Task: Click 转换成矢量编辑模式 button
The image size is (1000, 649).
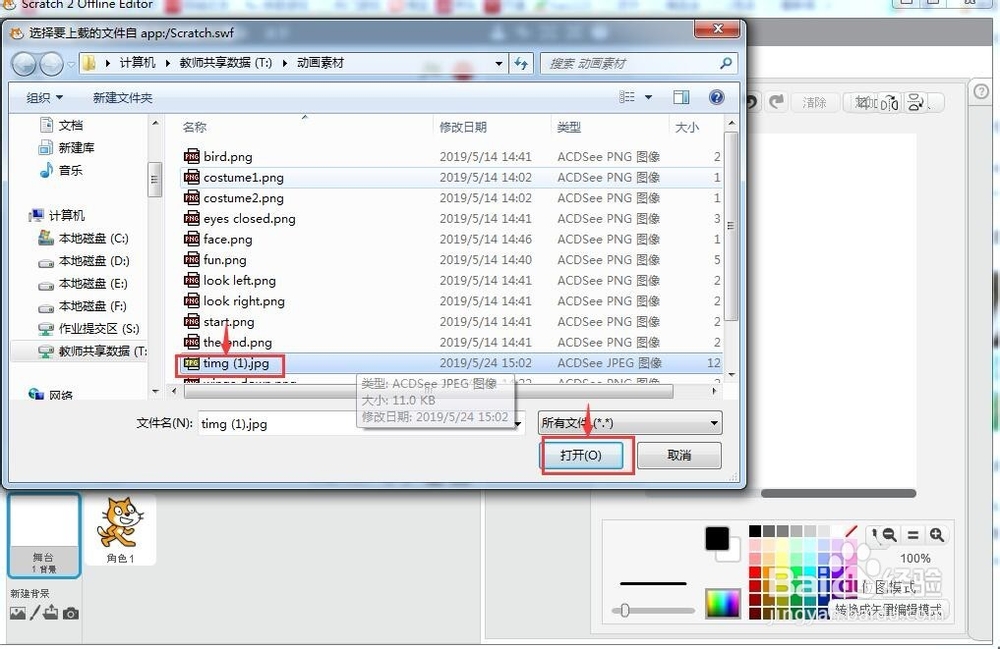Action: (888, 609)
